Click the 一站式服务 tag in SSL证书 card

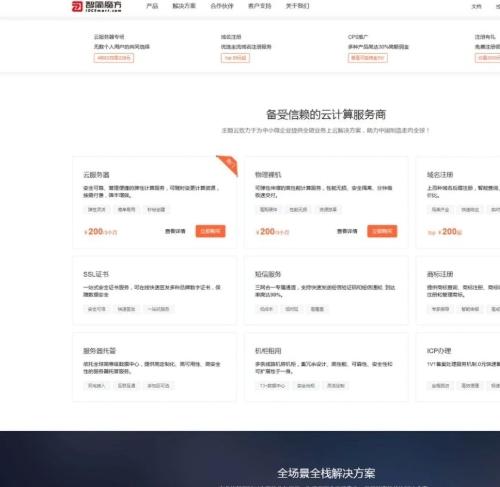[159, 309]
